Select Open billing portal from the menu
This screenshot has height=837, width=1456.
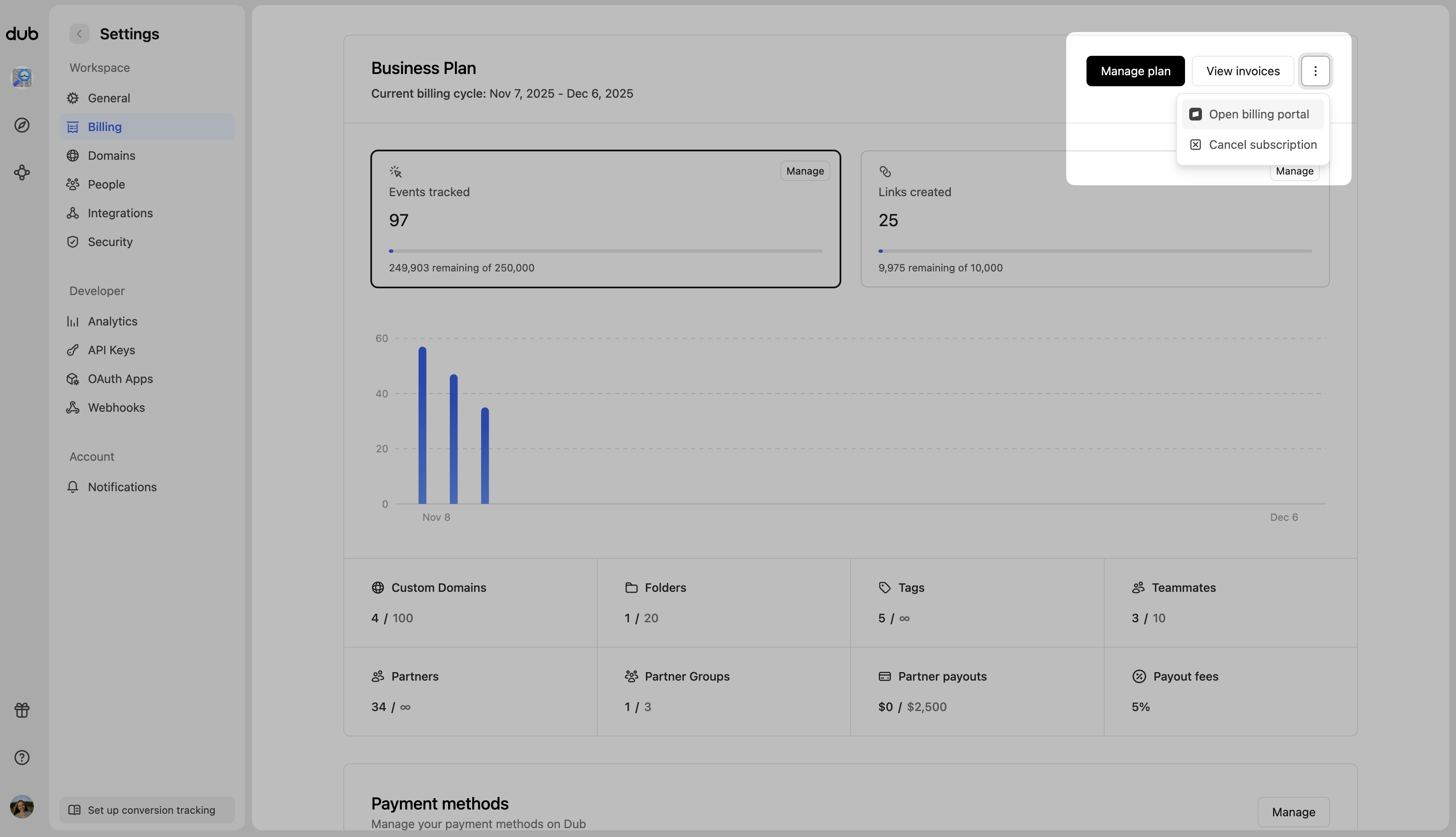click(1260, 114)
